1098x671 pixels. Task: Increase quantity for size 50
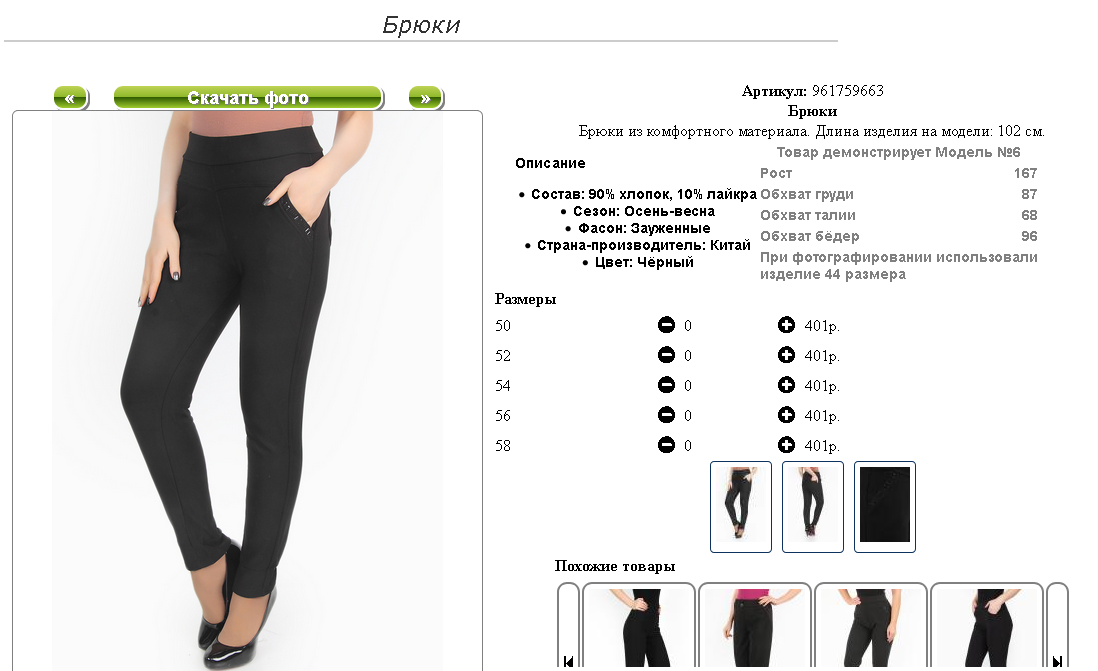tap(786, 325)
